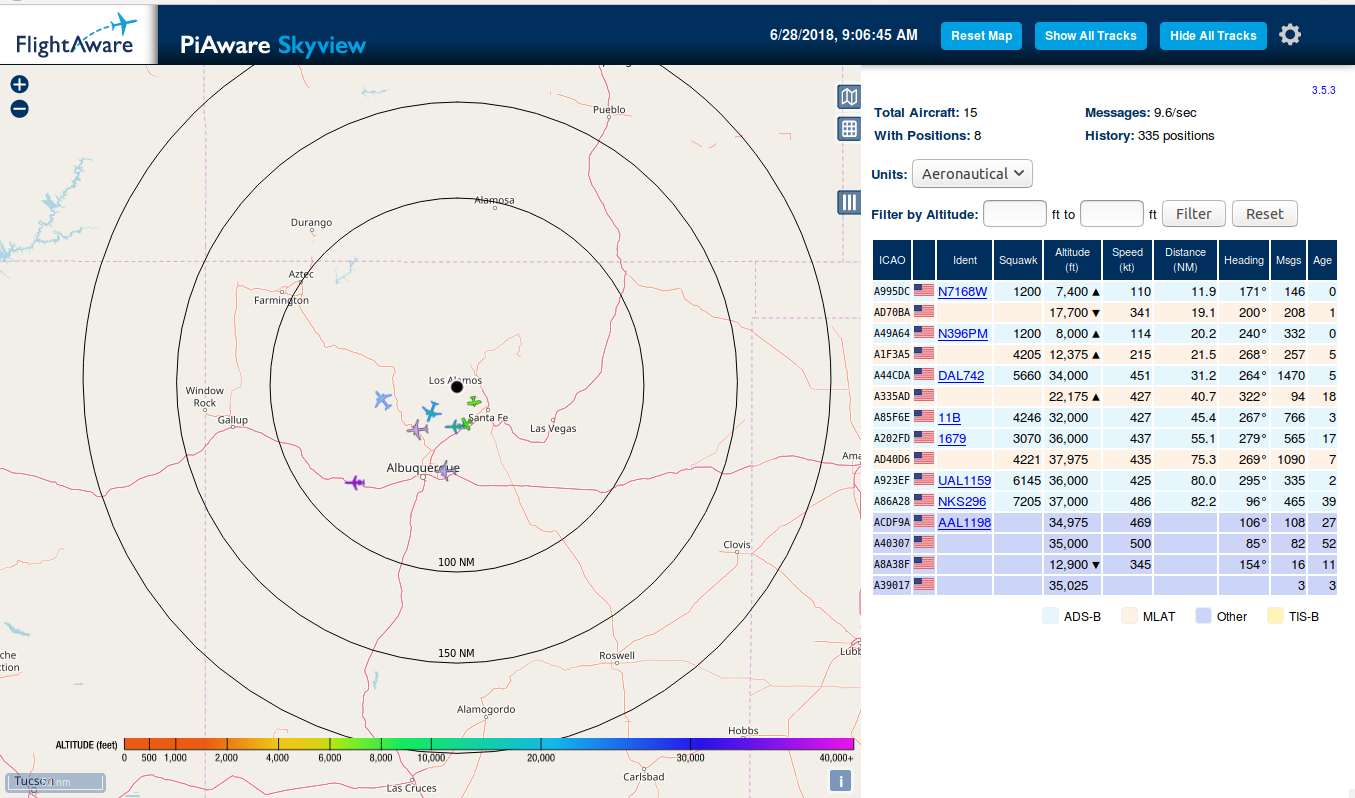Click the FlightAware logo

[x=78, y=35]
